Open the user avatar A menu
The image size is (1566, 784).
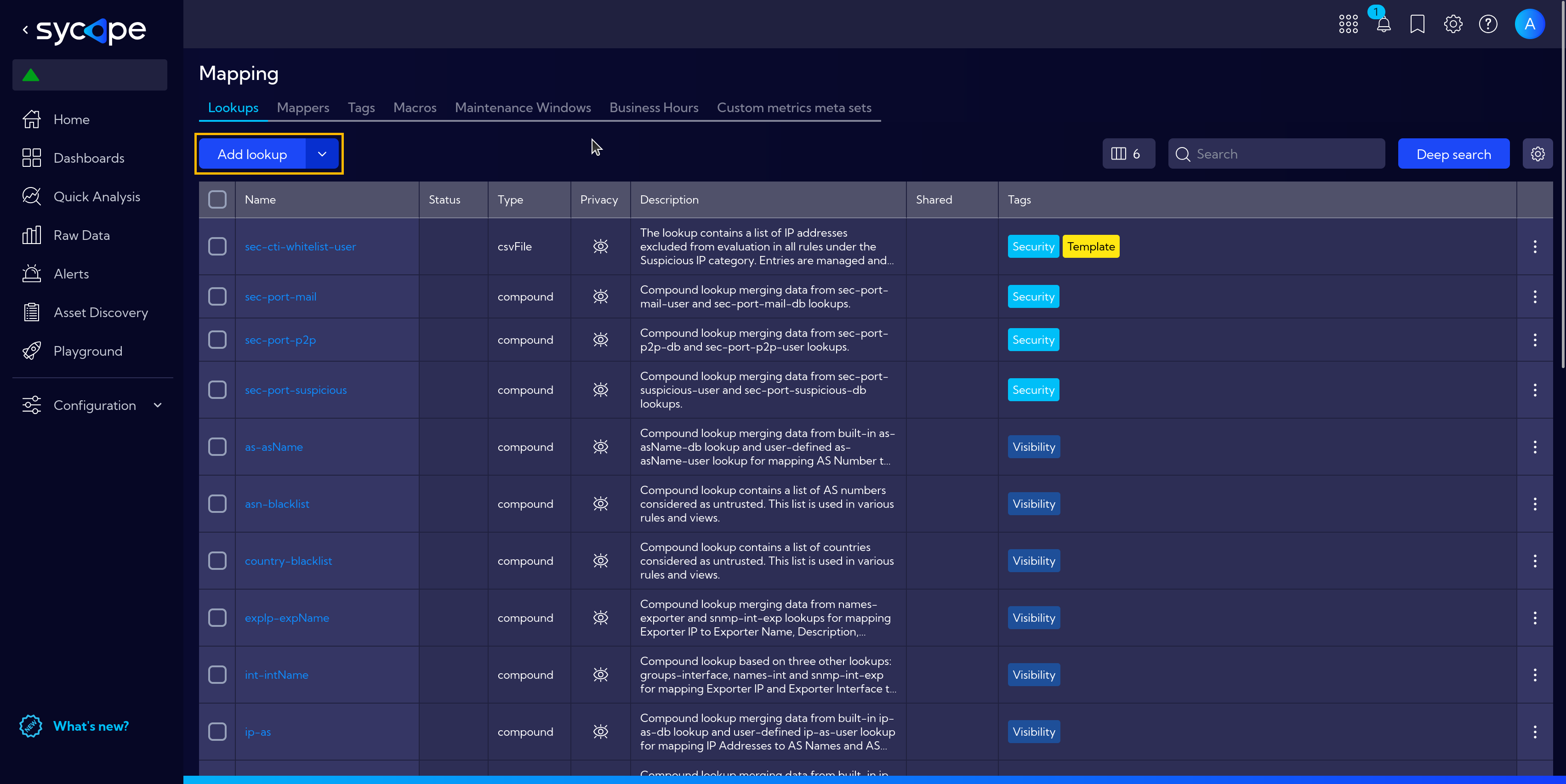1530,24
